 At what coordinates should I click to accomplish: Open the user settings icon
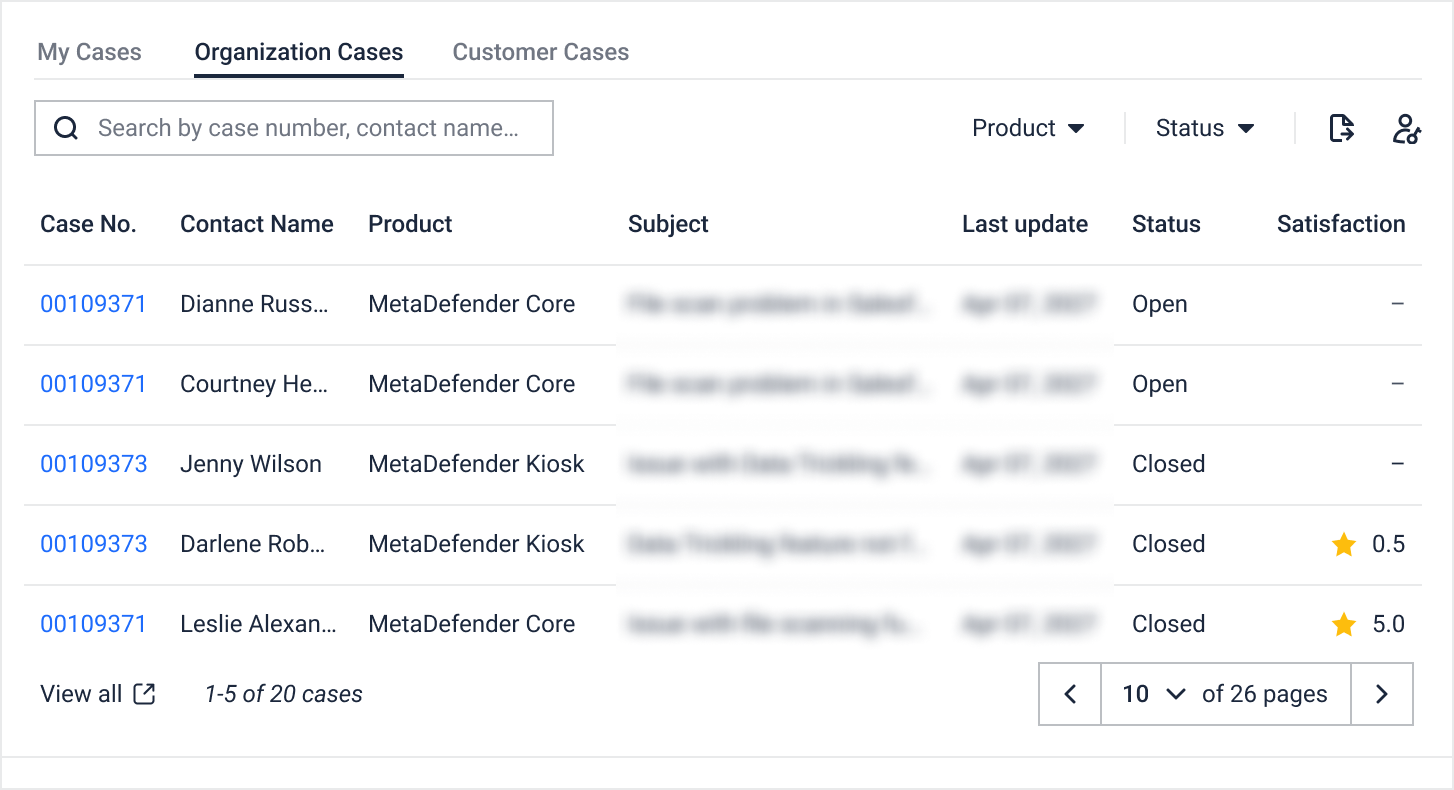tap(1406, 128)
